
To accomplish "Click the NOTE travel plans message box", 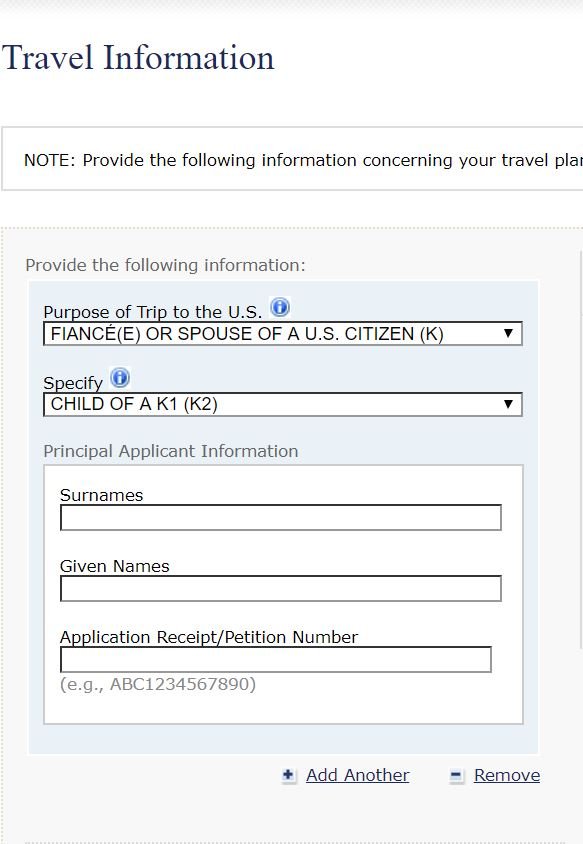I will pyautogui.click(x=292, y=159).
